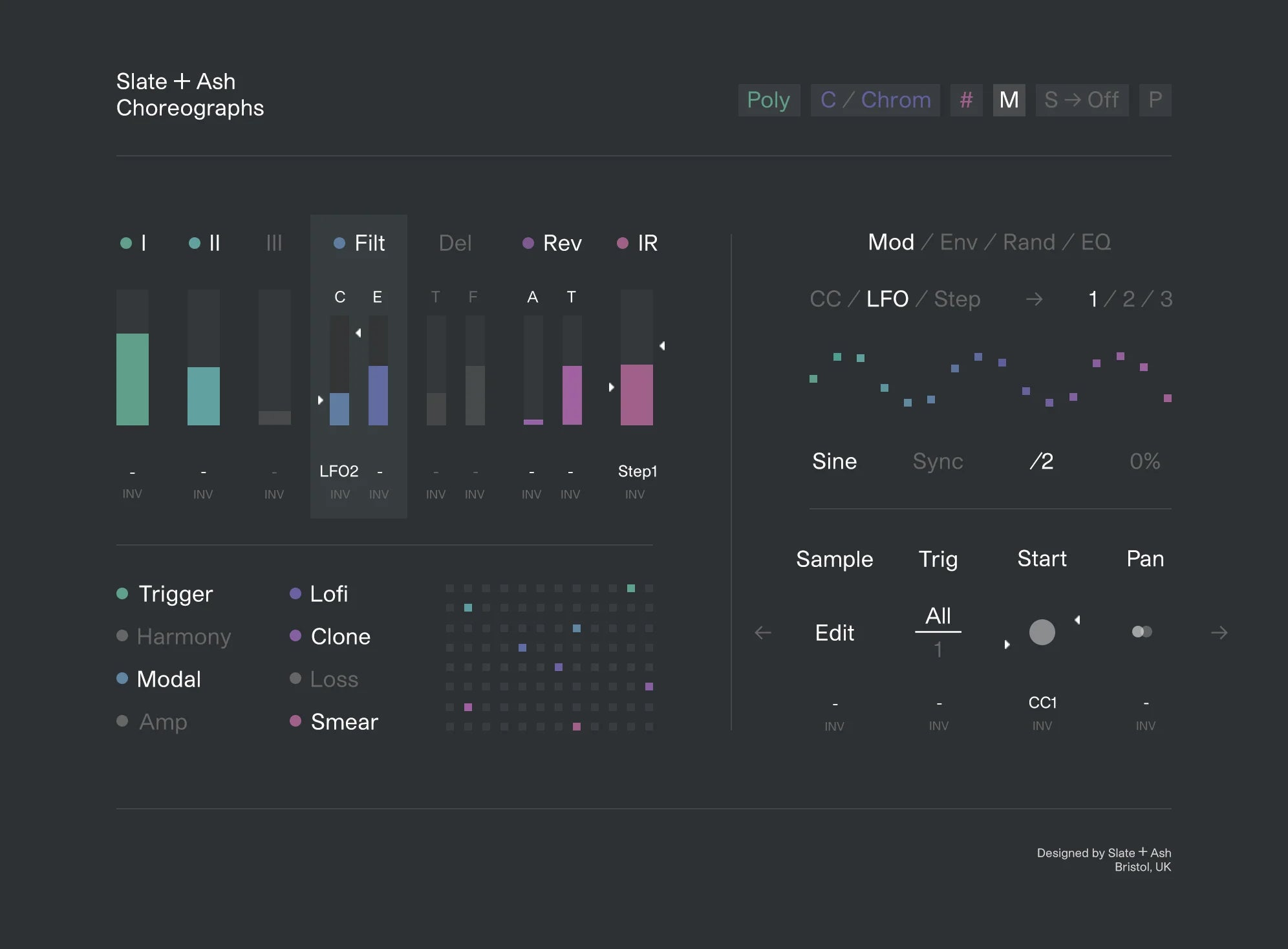Image resolution: width=1288 pixels, height=949 pixels.
Task: Open the Poly voice mode selector
Action: point(769,100)
